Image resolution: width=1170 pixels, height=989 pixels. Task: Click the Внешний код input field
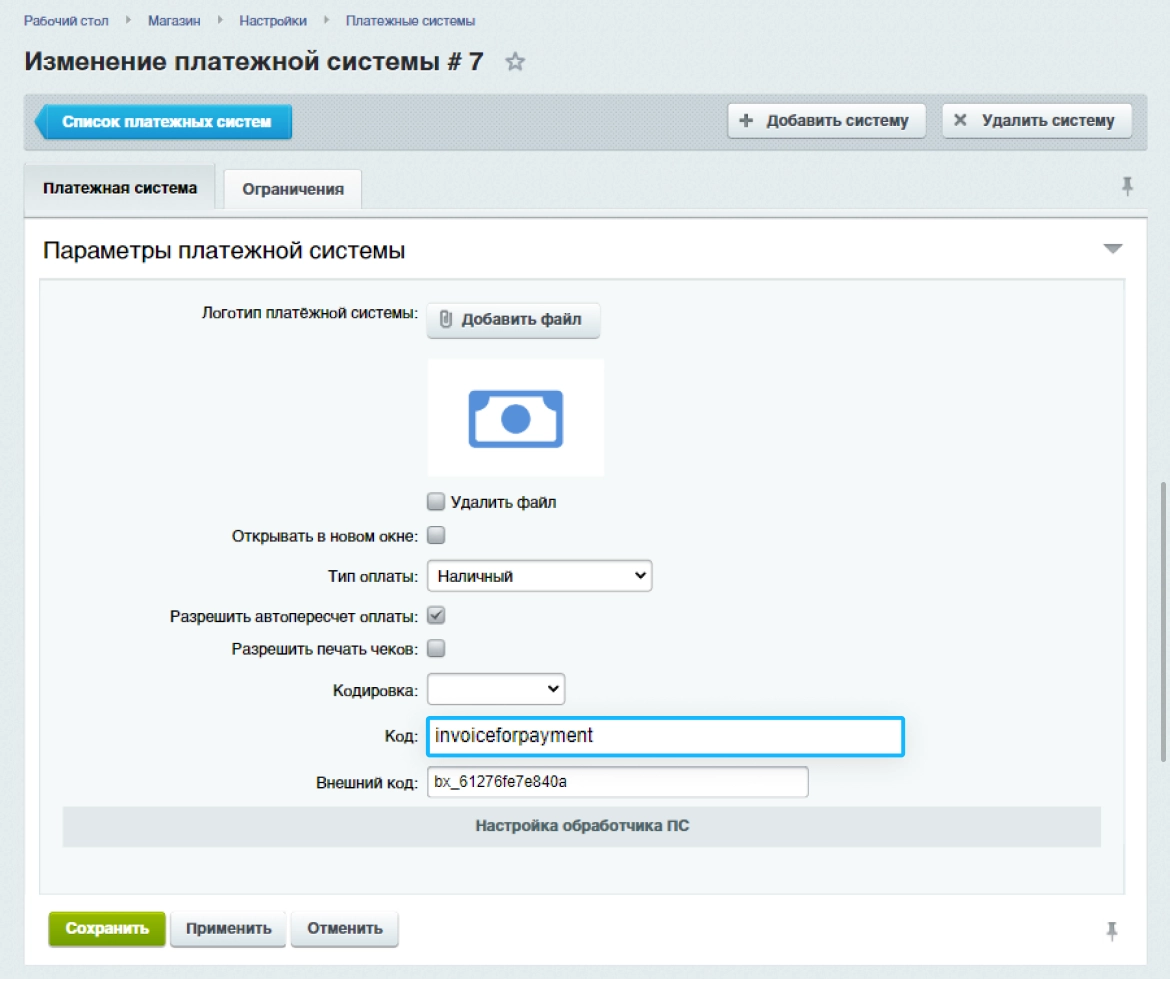coord(617,782)
